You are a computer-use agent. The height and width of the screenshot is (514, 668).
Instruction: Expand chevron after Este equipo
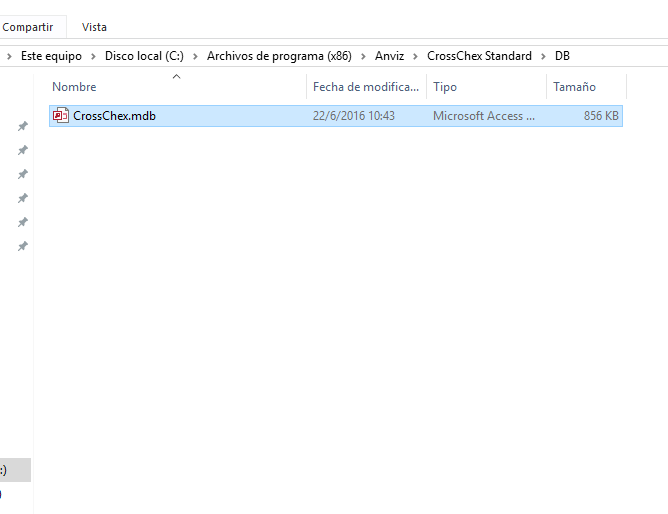[93, 56]
